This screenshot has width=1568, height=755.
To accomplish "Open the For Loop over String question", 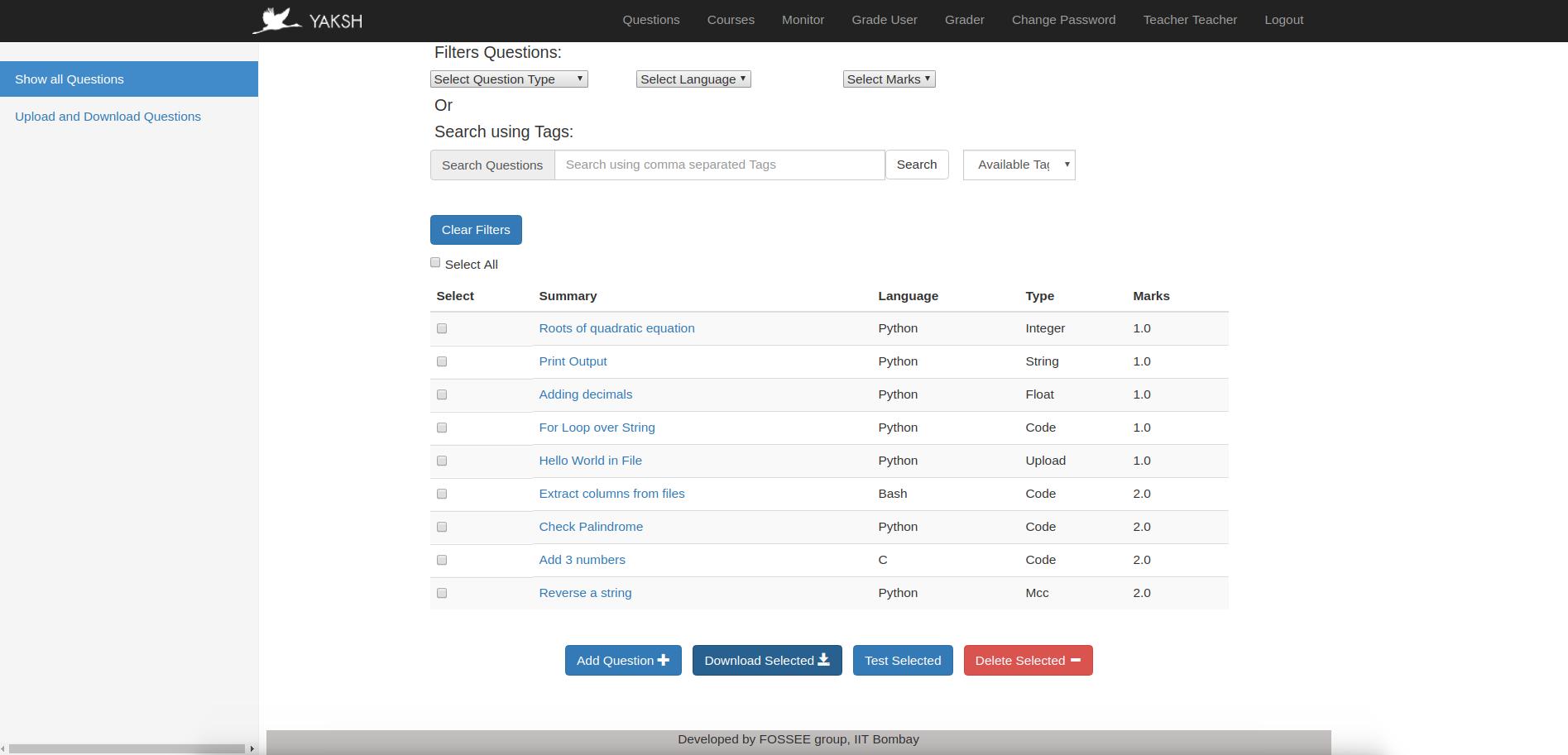I will coord(597,428).
